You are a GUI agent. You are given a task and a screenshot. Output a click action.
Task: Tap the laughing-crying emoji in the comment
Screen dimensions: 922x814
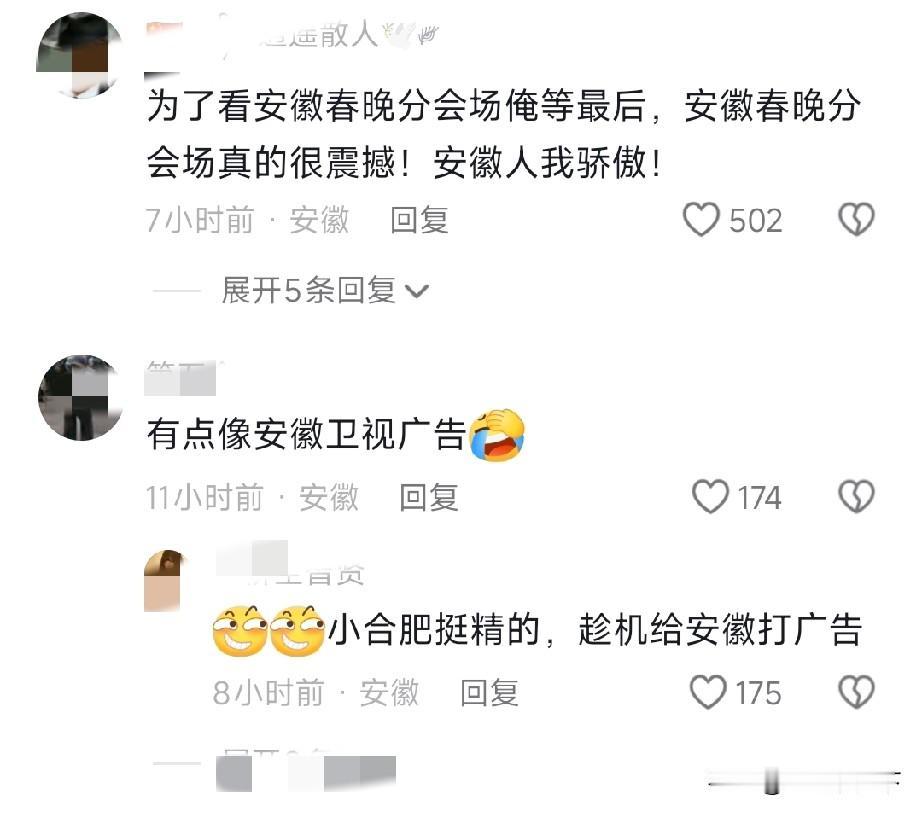[497, 435]
